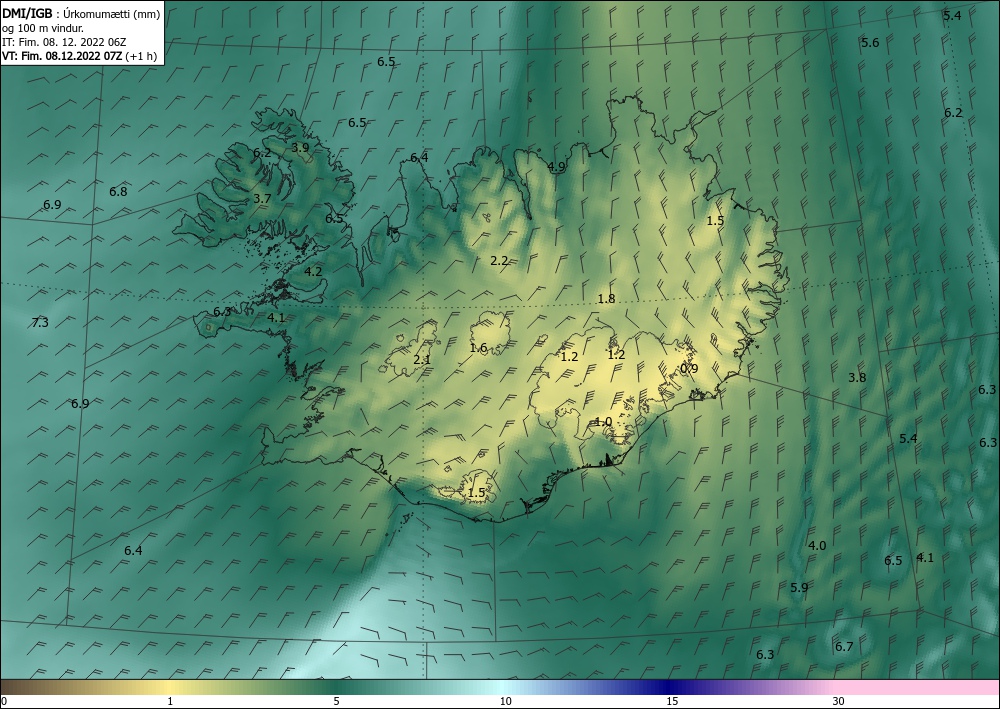The width and height of the screenshot is (1000, 709).
Task: Click the color scale tick label 0
Action: point(4,701)
